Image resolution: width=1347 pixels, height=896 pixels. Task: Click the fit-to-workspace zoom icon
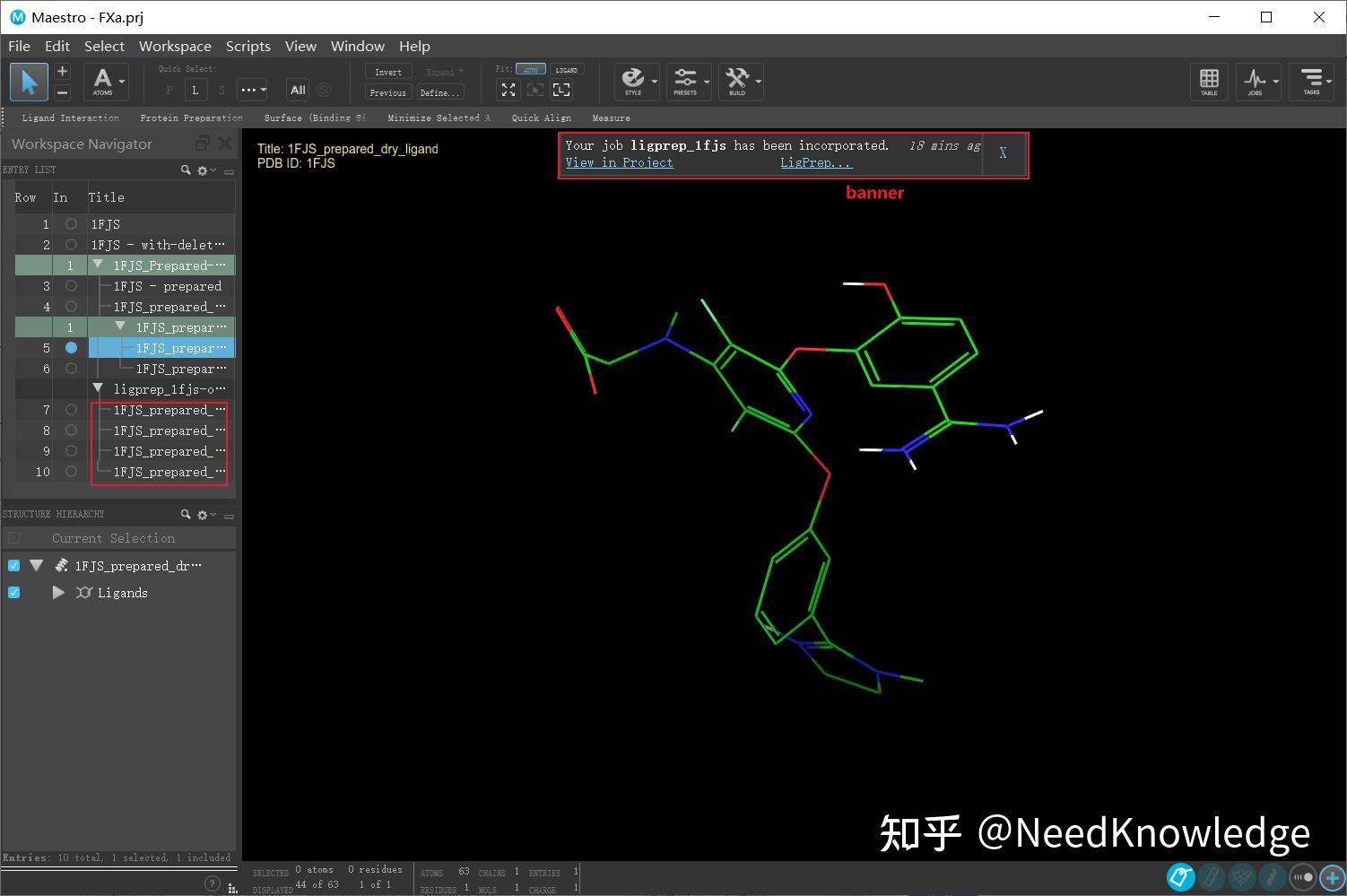click(508, 90)
